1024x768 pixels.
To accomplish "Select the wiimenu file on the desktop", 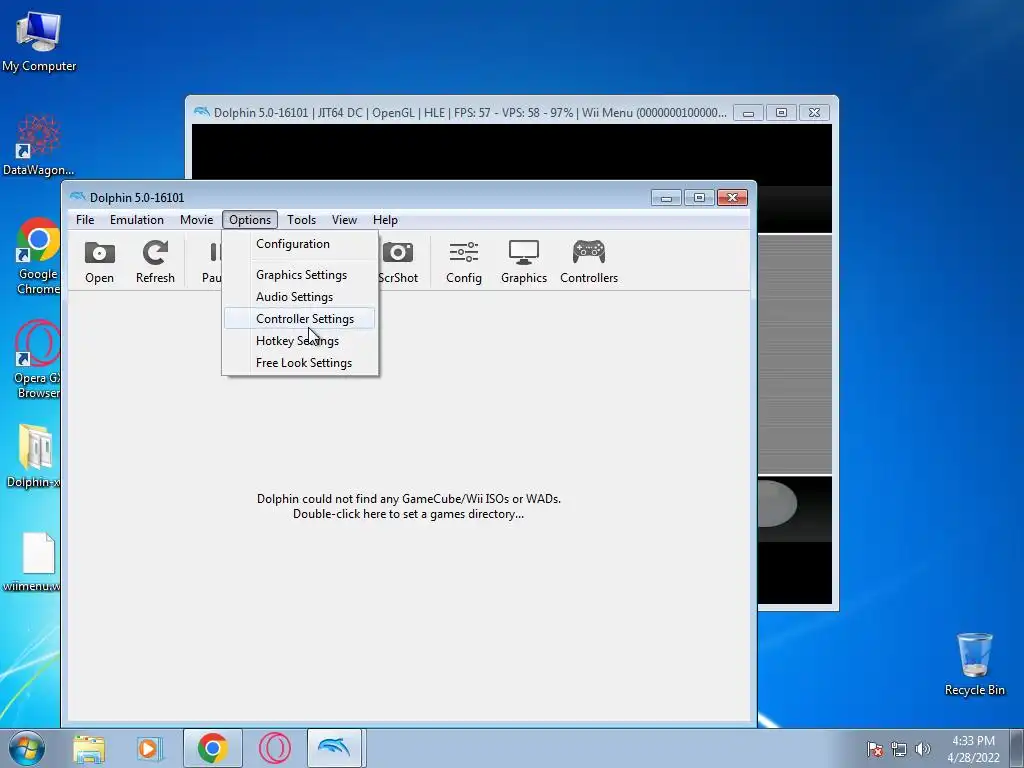I will click(31, 562).
